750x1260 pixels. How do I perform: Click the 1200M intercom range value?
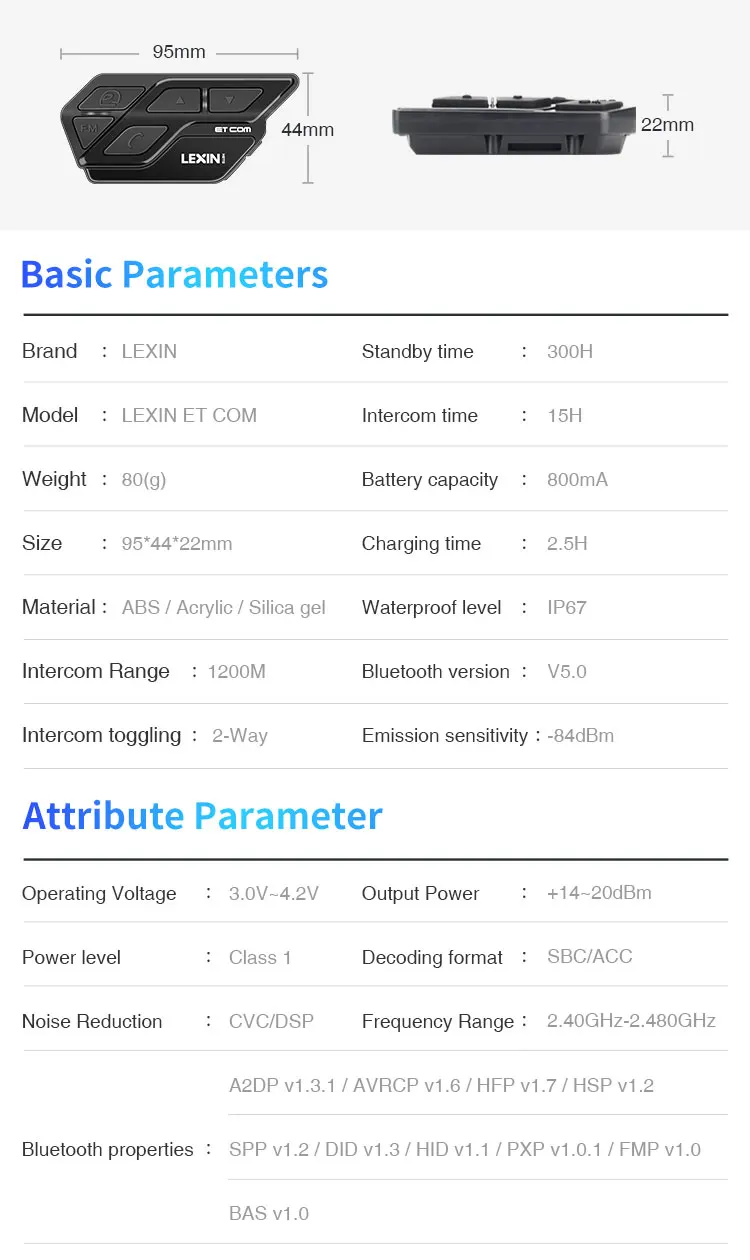[x=236, y=671]
